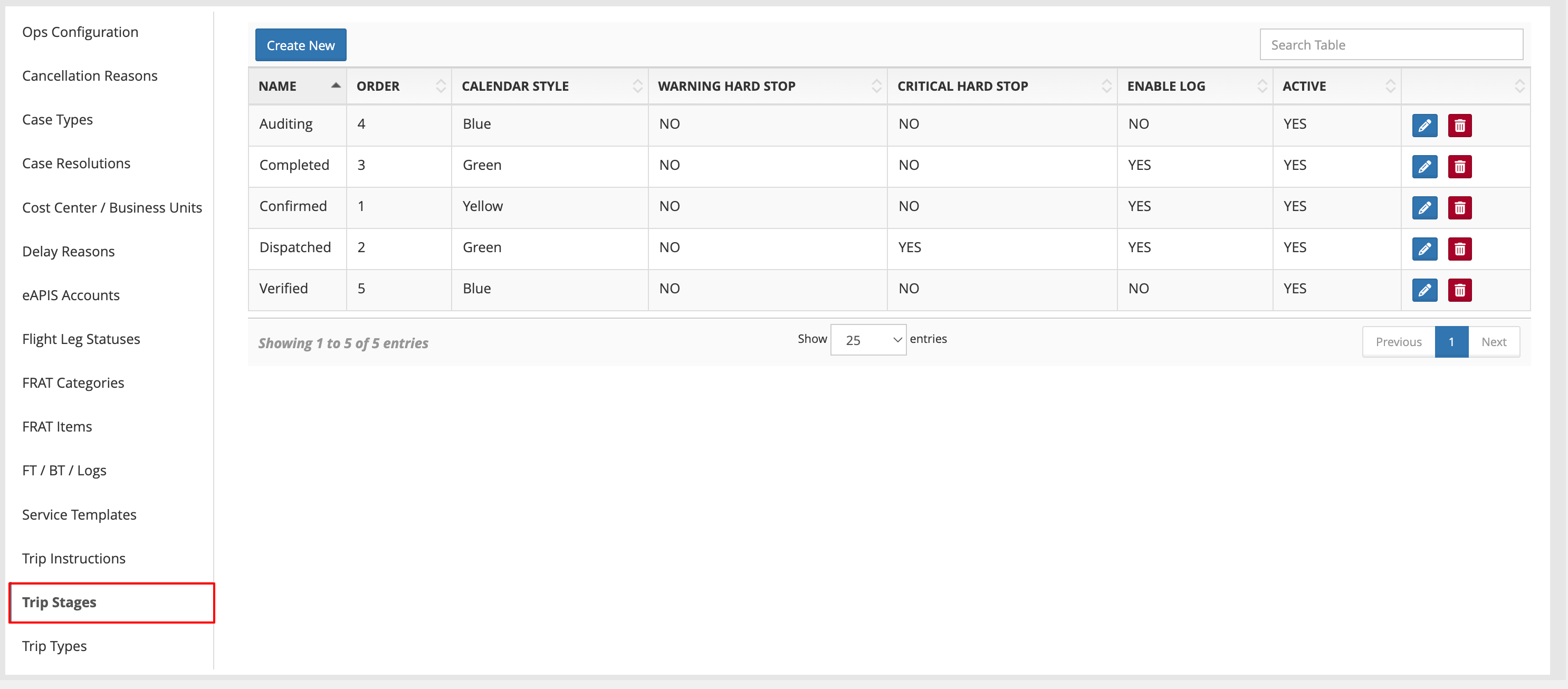Sort table by Warning Hard Stop

point(768,86)
